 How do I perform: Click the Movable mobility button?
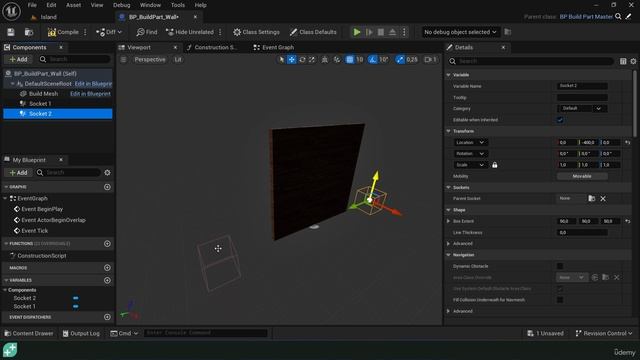(582, 176)
